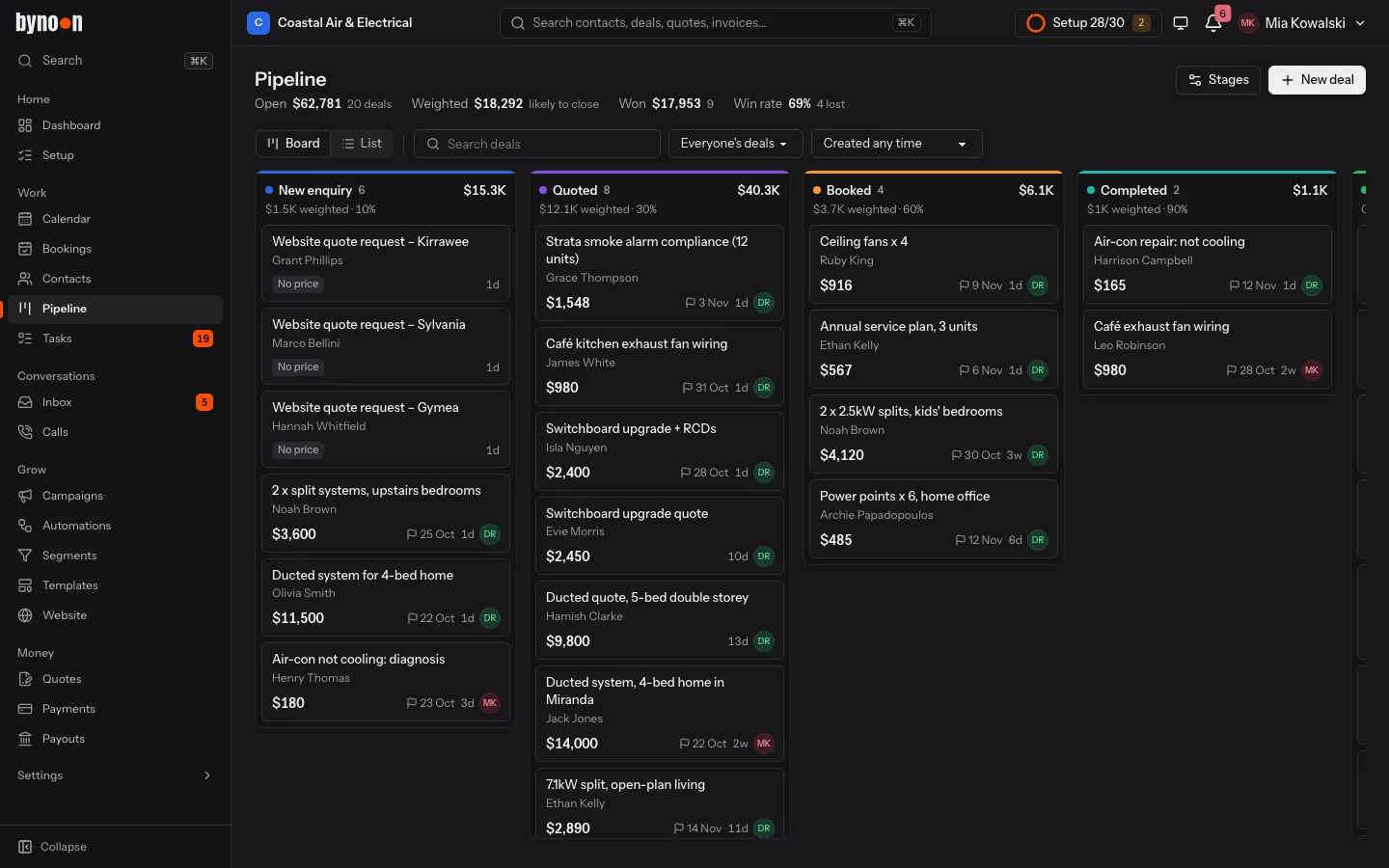Open Setup in Home section
This screenshot has height=868, width=1389.
tap(116, 155)
